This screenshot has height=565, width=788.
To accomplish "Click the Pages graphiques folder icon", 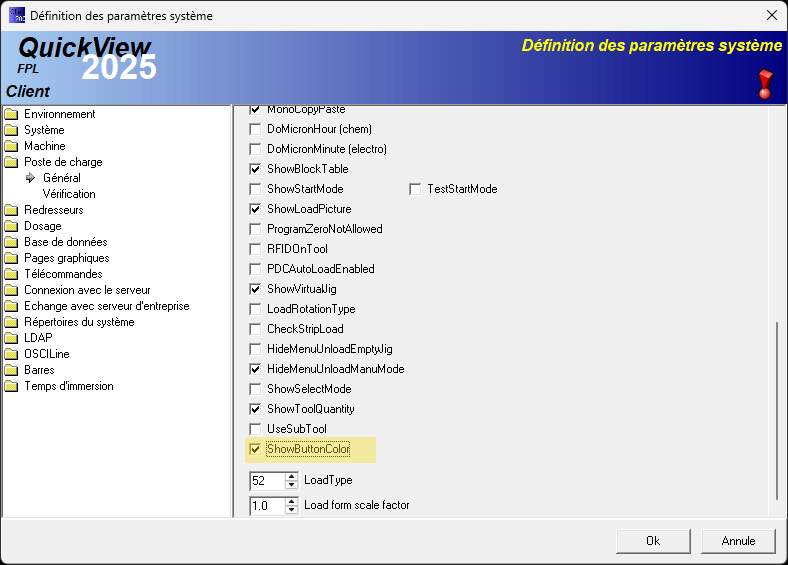I will (11, 258).
